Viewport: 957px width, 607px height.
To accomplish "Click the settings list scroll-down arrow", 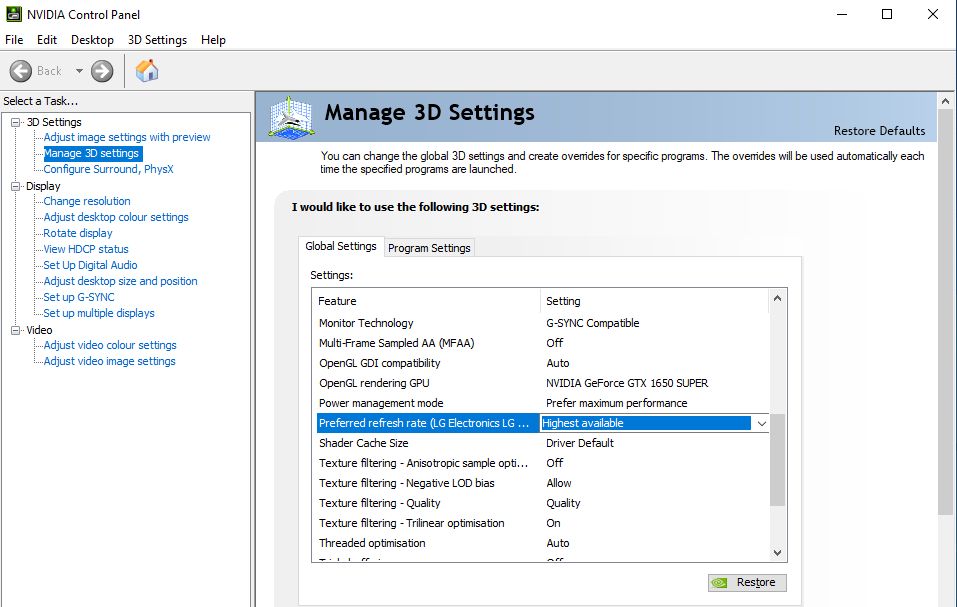I will click(778, 552).
